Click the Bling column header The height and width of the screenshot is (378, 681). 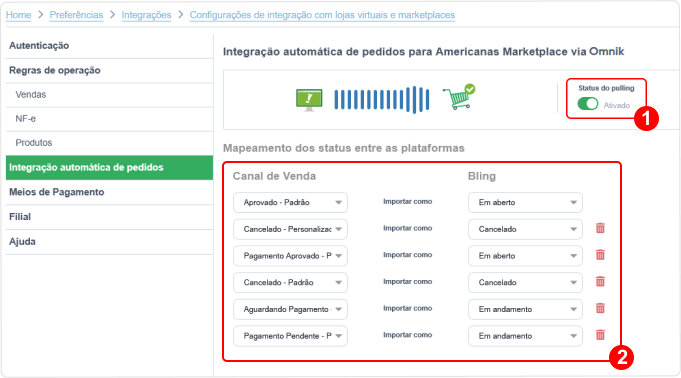tap(482, 176)
